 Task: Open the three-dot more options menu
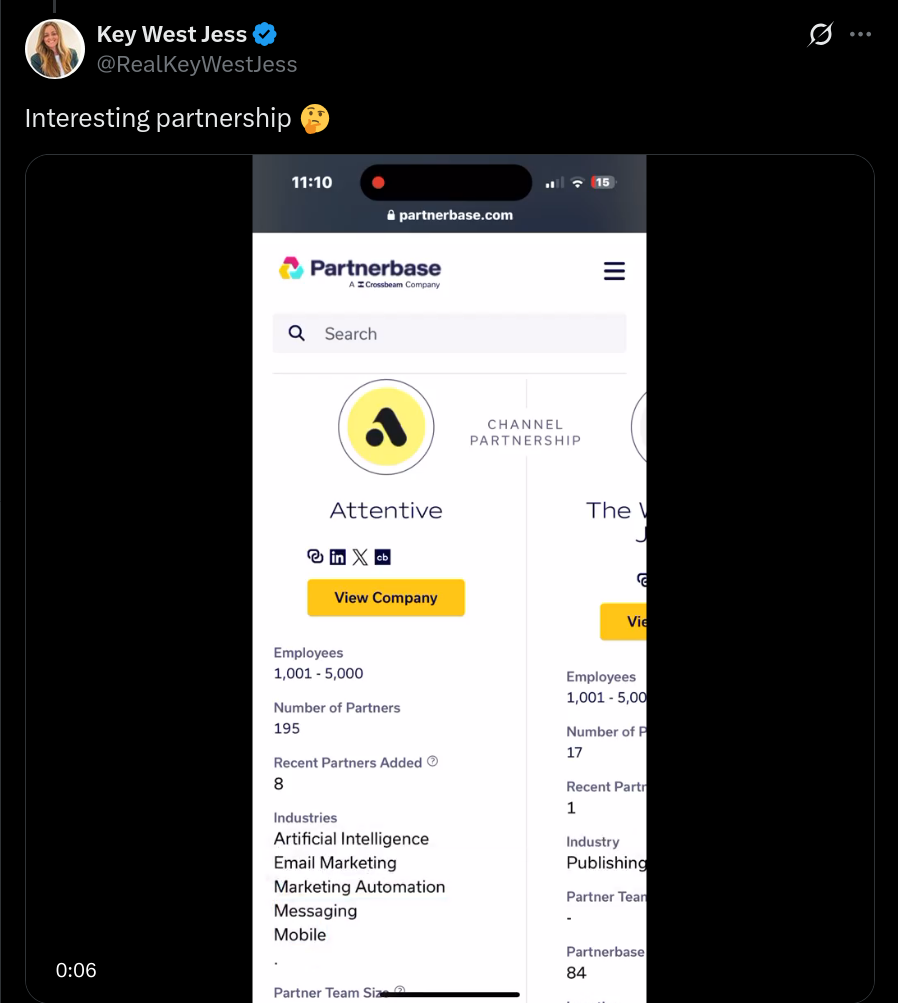pyautogui.click(x=860, y=34)
